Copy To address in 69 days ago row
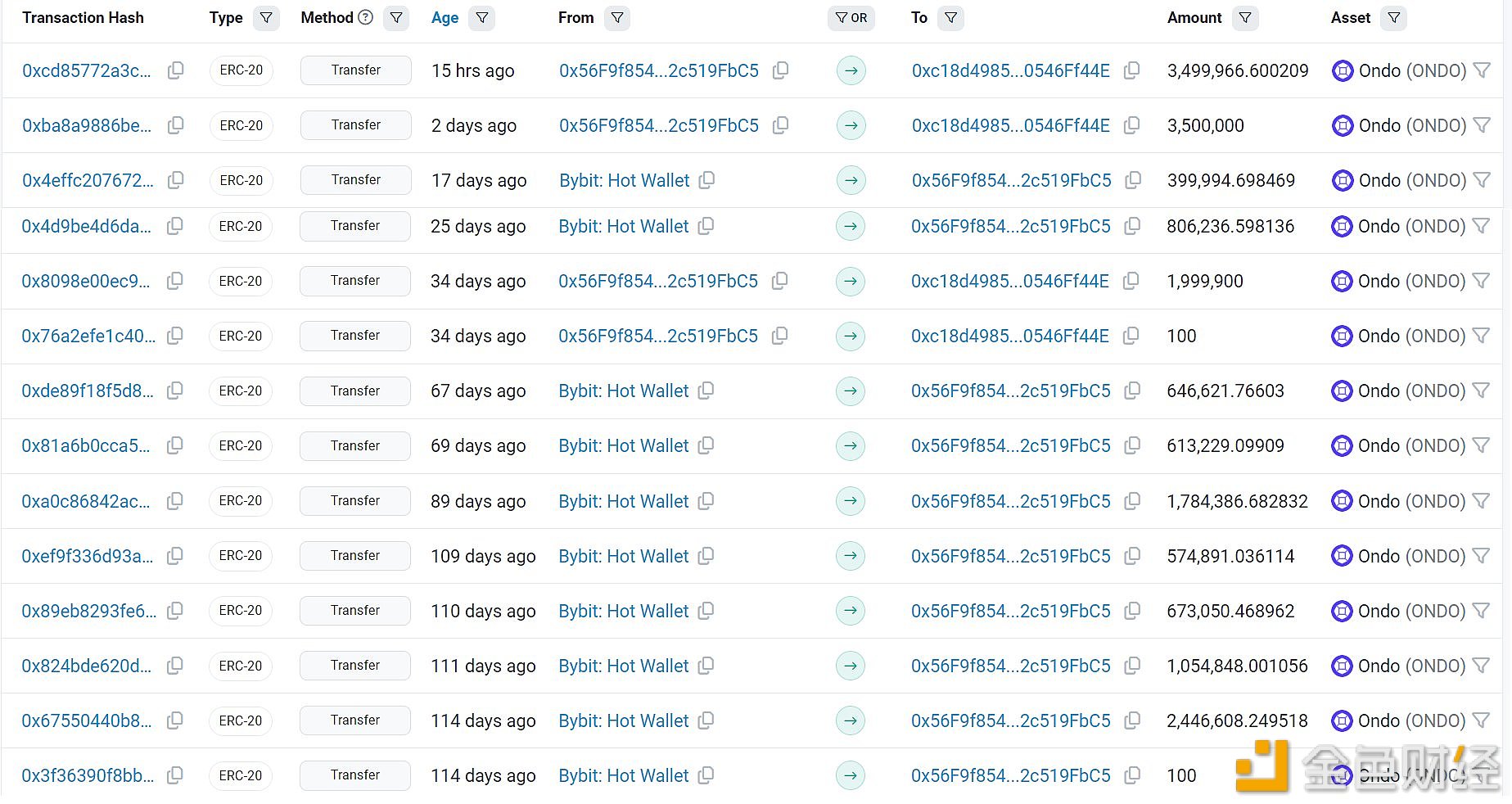The width and height of the screenshot is (1512, 804). click(x=1132, y=445)
